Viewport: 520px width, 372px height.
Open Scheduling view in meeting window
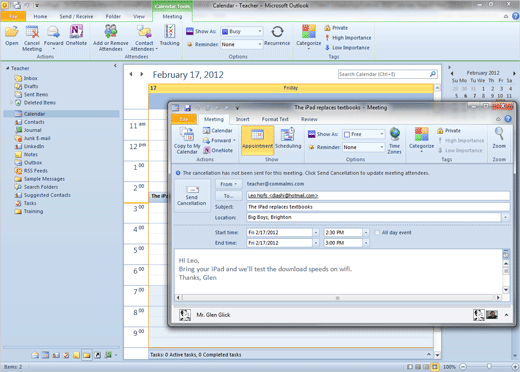(288, 138)
